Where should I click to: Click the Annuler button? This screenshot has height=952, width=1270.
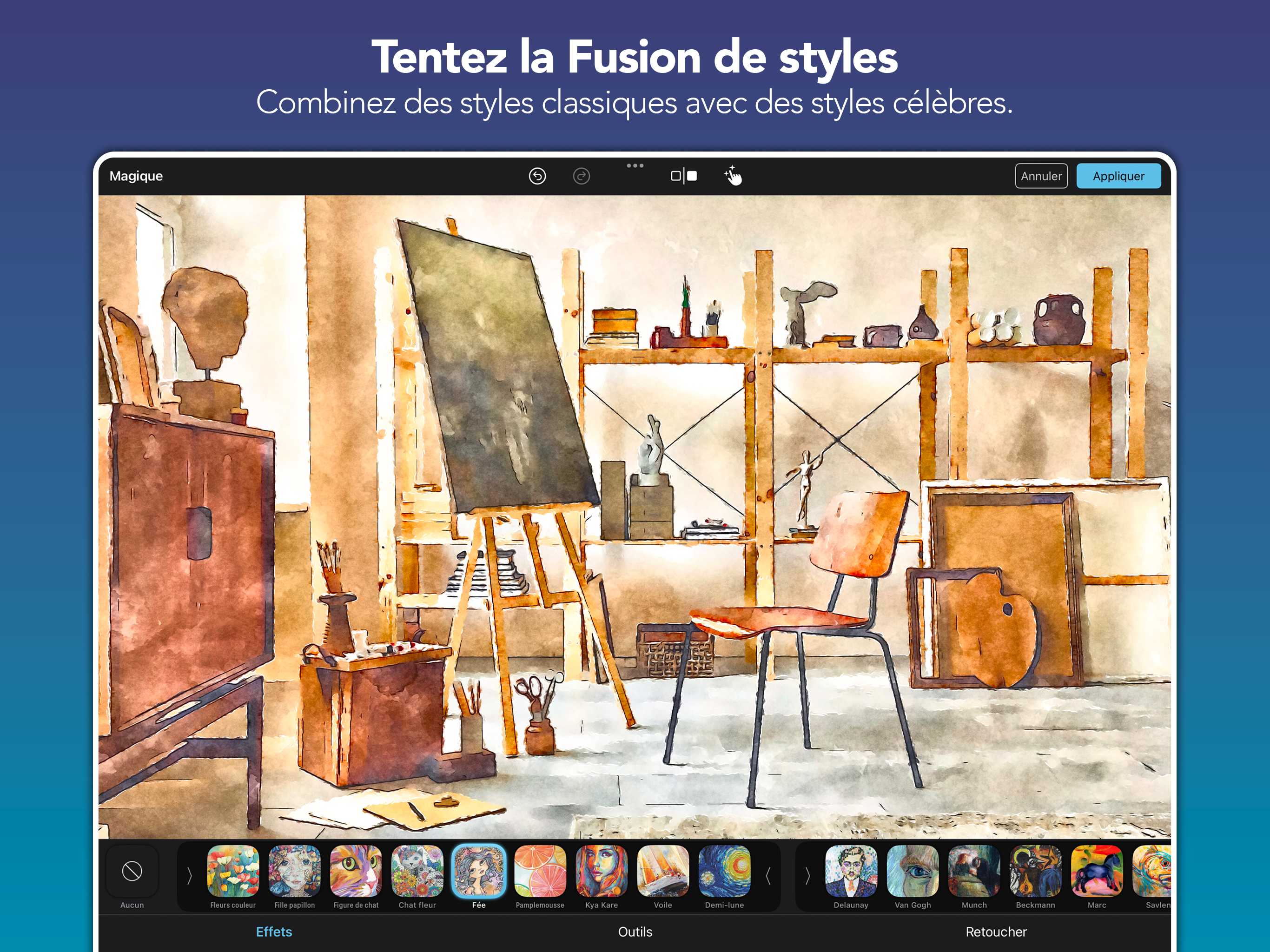[1041, 176]
